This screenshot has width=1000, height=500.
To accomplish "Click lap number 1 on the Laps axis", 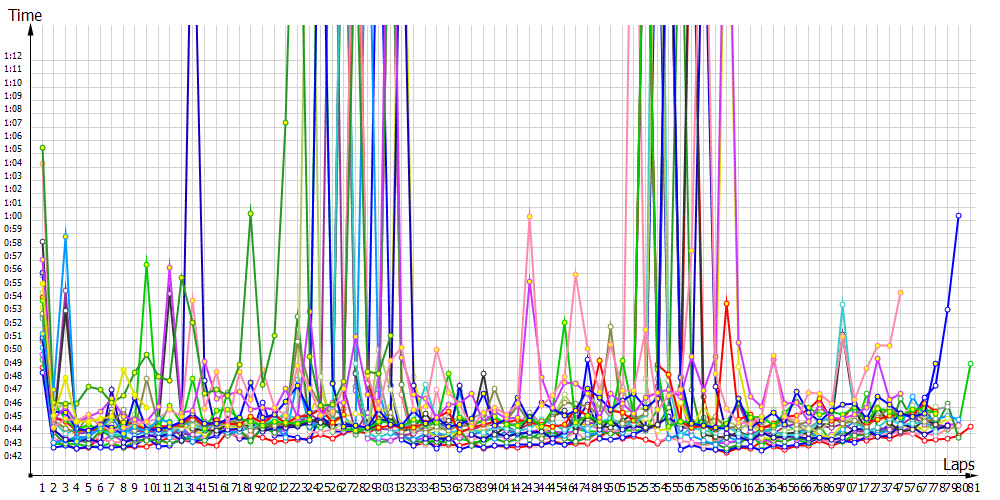I will tap(42, 487).
